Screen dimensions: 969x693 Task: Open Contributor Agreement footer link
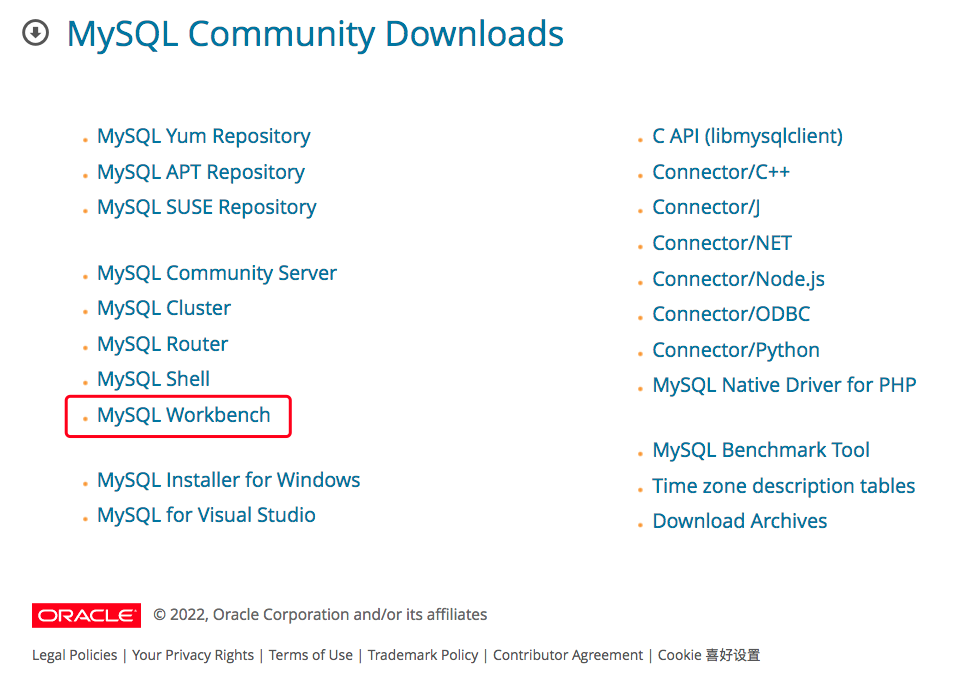point(568,655)
